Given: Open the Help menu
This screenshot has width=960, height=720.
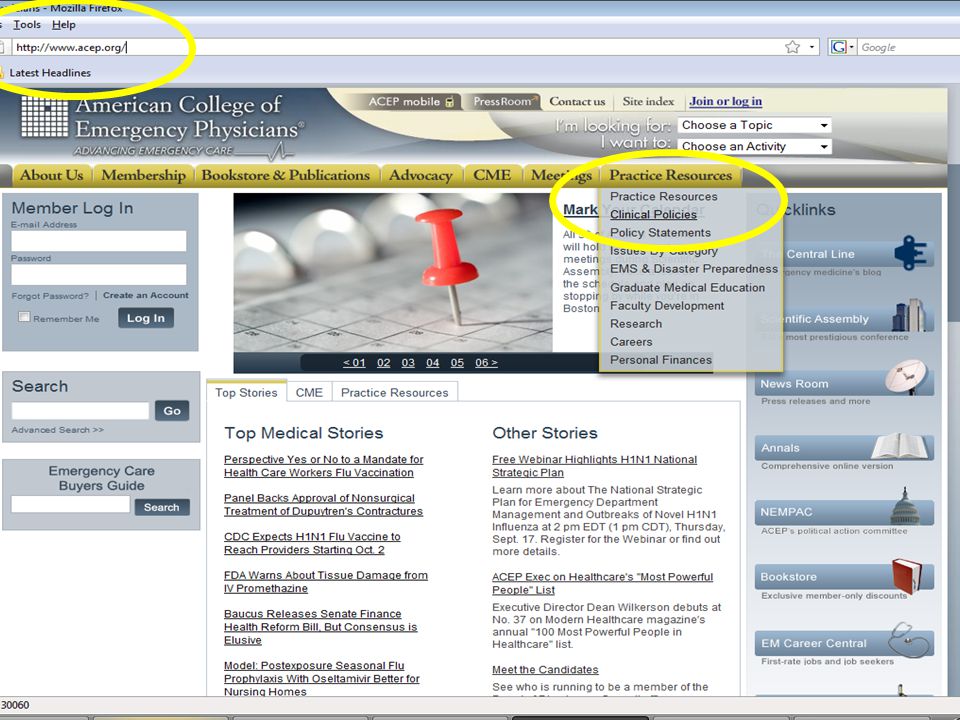Looking at the screenshot, I should coord(64,24).
